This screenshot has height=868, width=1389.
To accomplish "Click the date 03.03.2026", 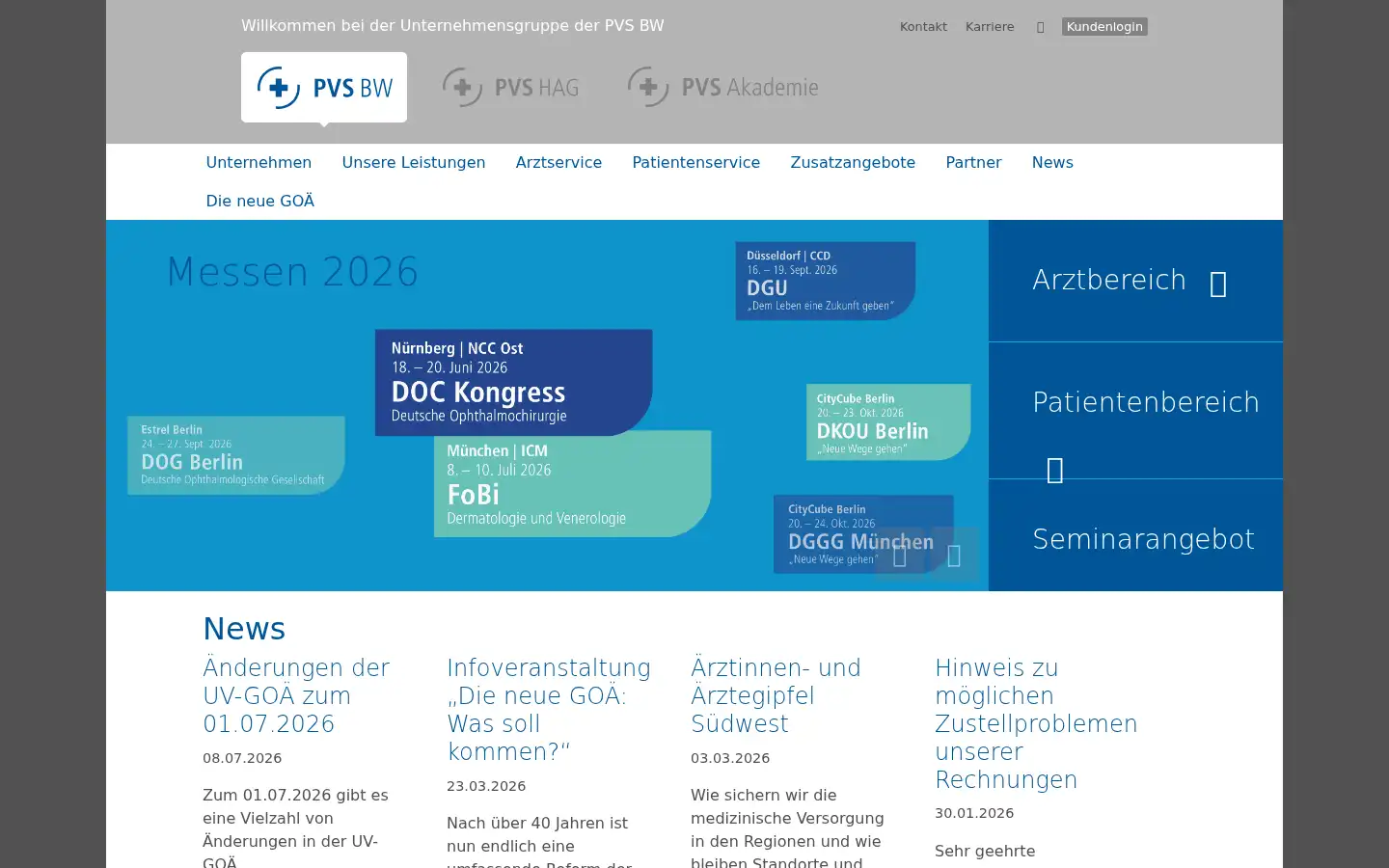I will (x=730, y=758).
